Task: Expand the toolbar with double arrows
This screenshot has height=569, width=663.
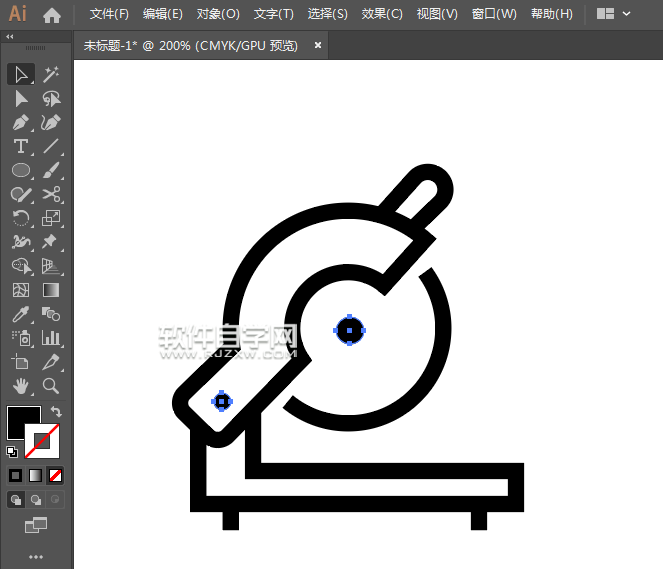Action: point(10,37)
